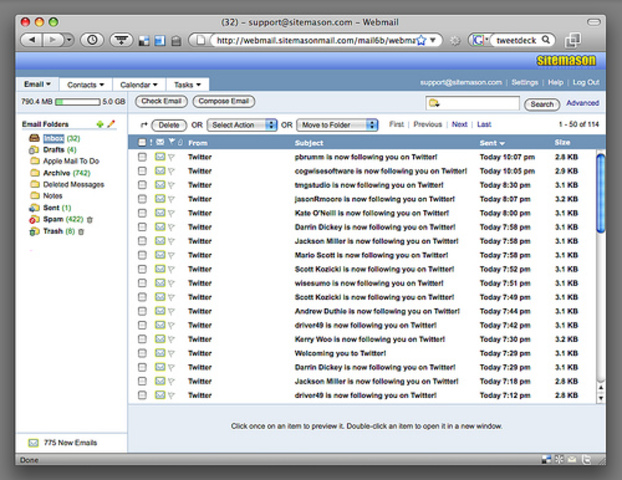The image size is (622, 480).
Task: Click the scrollbar down arrow
Action: (601, 397)
